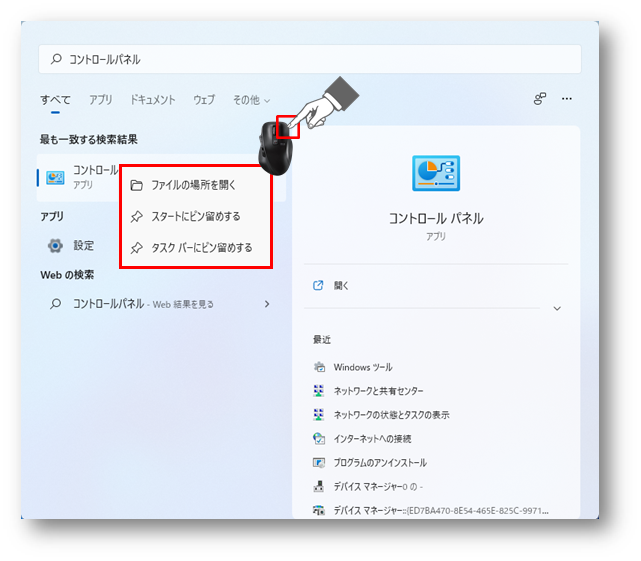
Task: Switch to the ウェブ filter tab
Action: pos(203,100)
